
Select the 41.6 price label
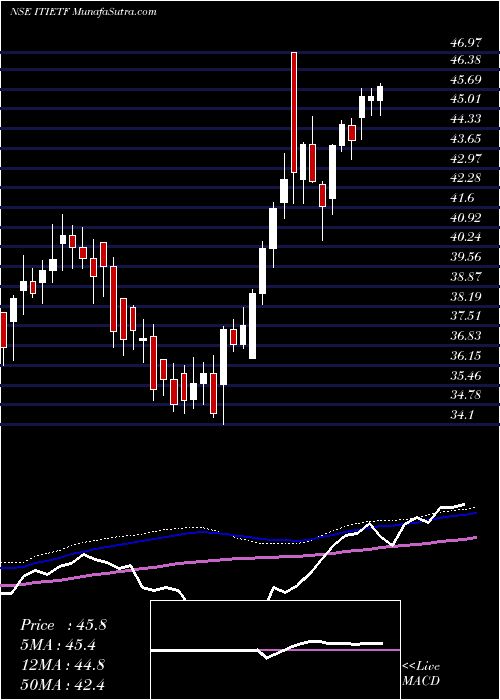pyautogui.click(x=462, y=198)
